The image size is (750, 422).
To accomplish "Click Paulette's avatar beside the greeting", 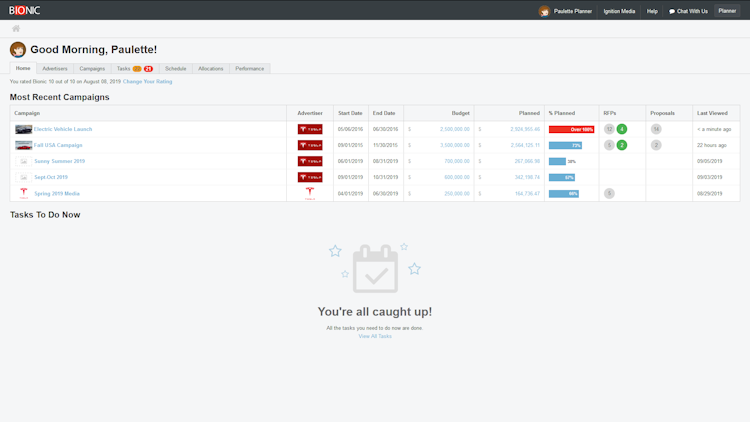I will pyautogui.click(x=18, y=50).
